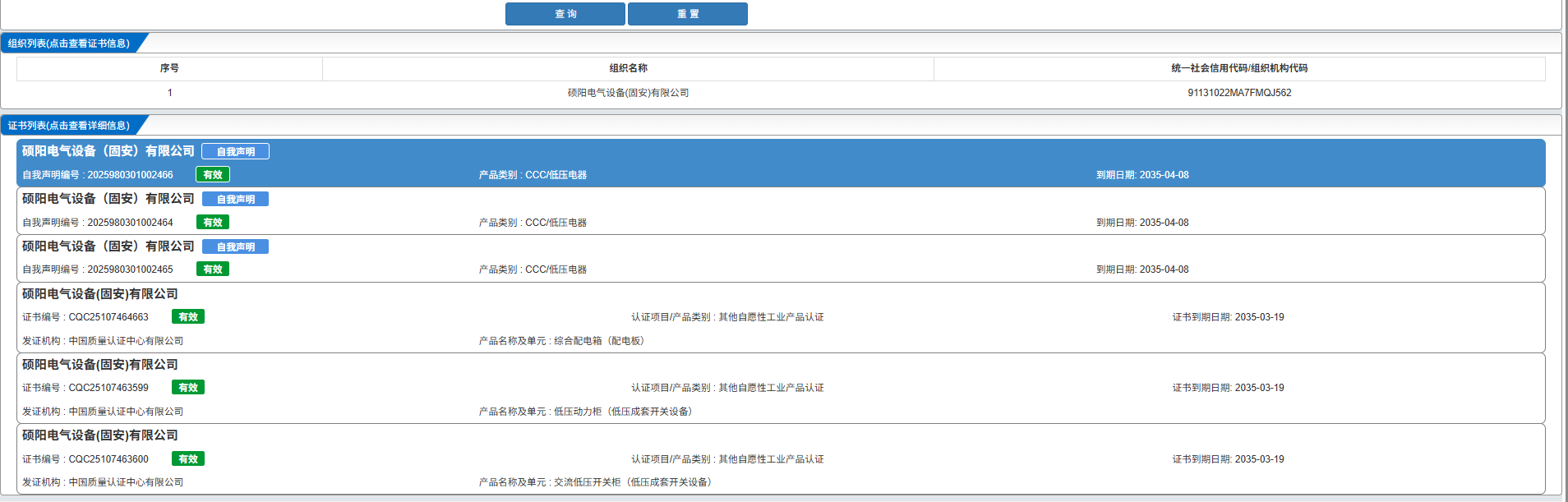
Task: Click 有效 status tag for certificate CQC25107463600
Action: point(188,458)
